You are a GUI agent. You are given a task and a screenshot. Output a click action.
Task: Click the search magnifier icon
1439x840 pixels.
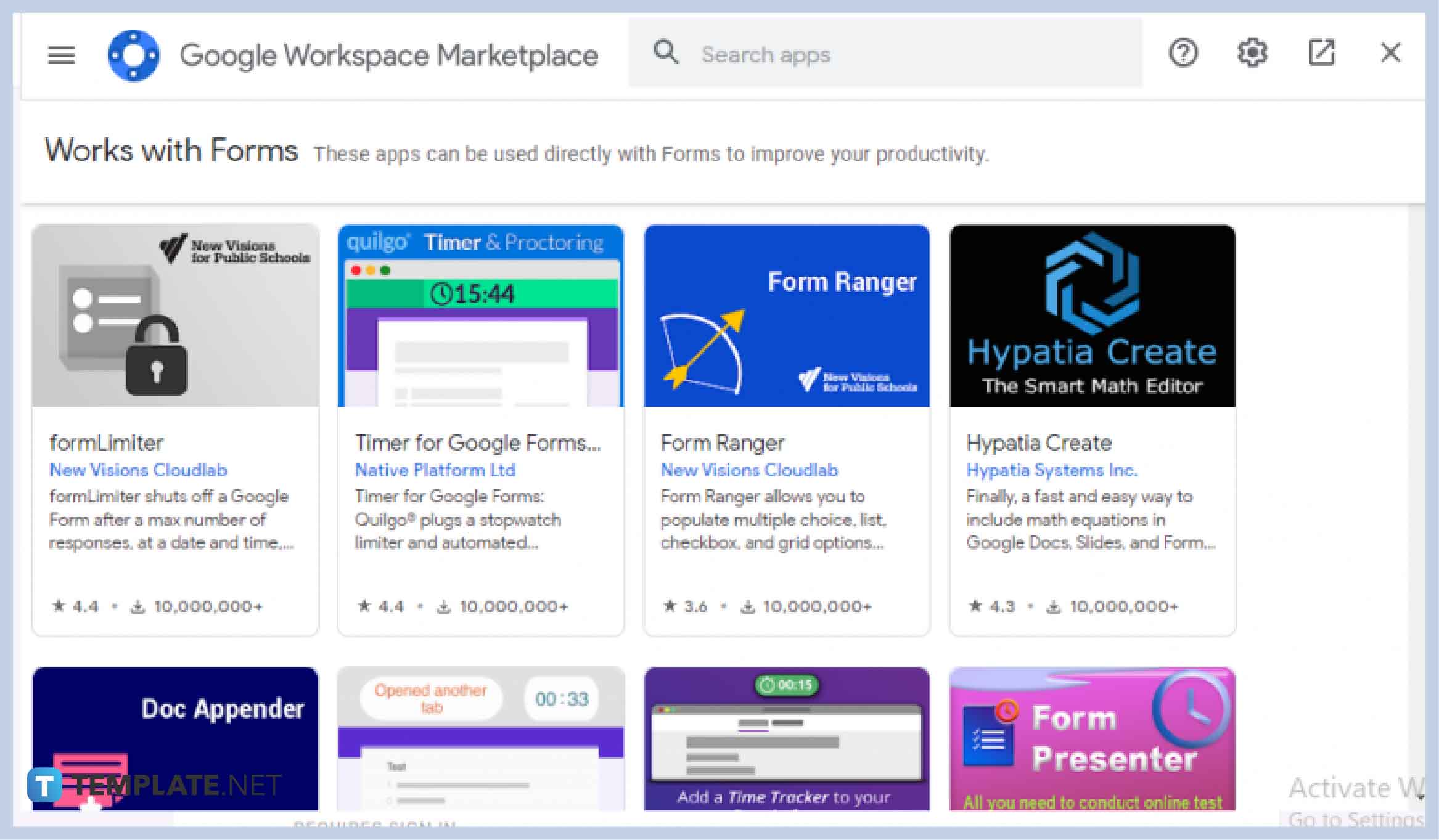(666, 53)
